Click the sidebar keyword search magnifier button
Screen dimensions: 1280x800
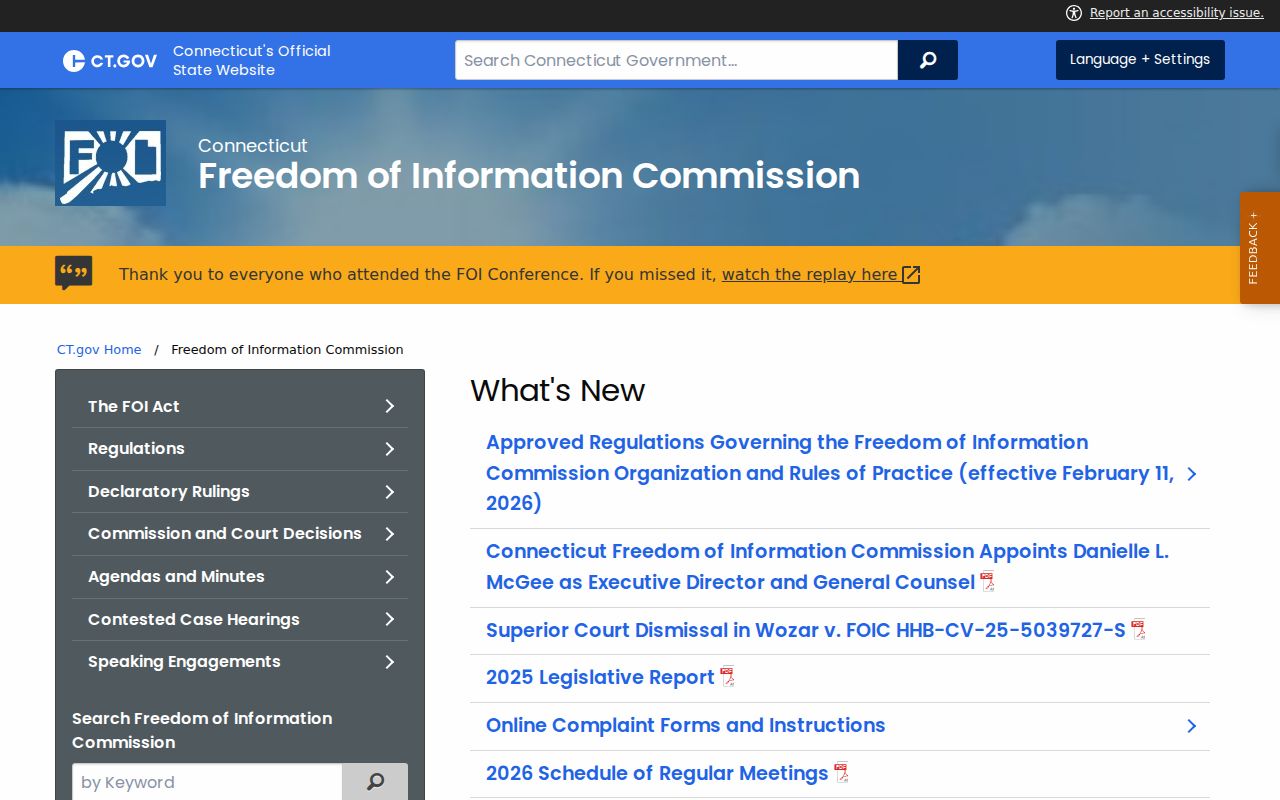tap(375, 782)
